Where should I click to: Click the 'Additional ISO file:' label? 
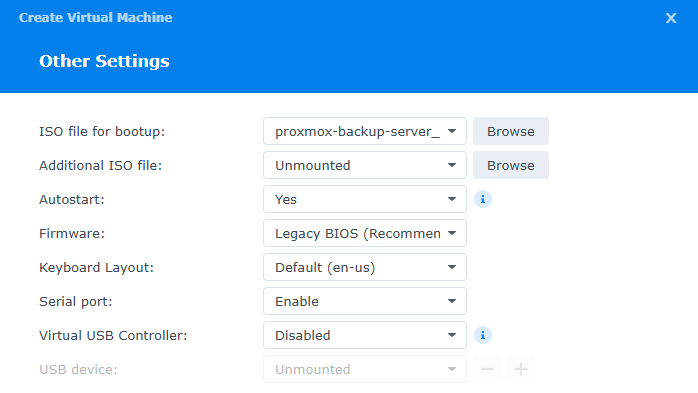101,165
